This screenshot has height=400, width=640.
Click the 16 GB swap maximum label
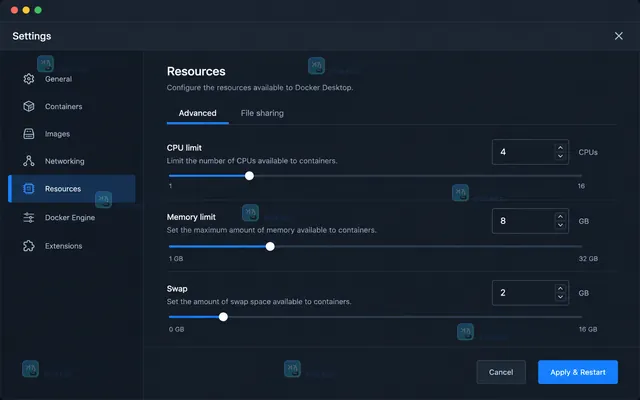(588, 329)
